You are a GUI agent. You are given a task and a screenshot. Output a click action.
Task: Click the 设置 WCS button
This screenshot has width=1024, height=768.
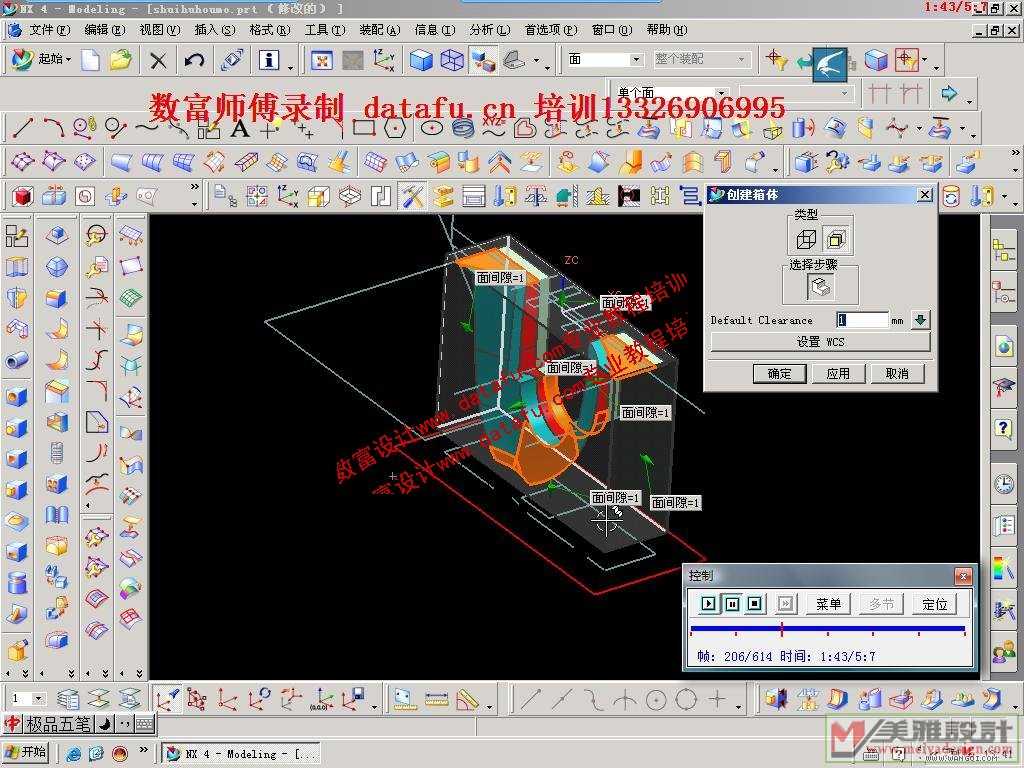point(820,342)
